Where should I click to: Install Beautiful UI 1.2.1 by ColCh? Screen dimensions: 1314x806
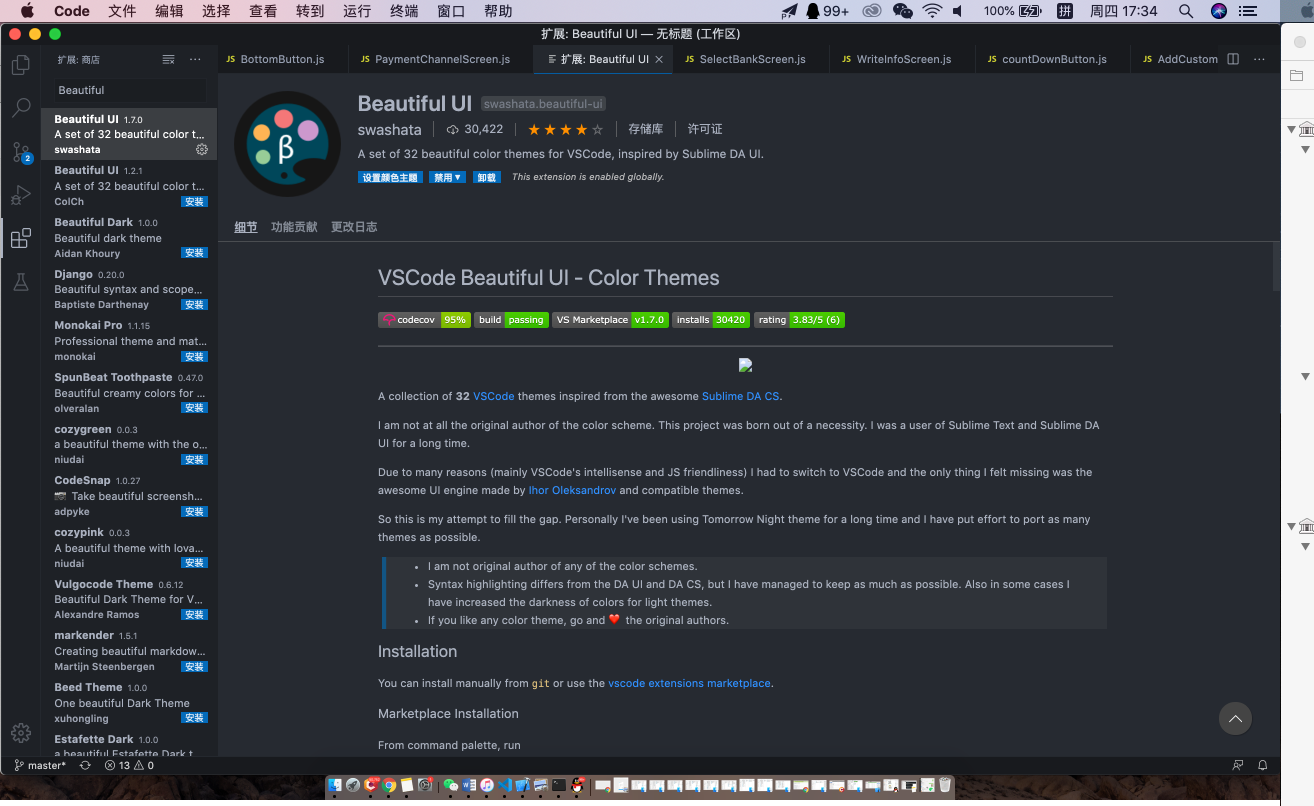tap(194, 201)
